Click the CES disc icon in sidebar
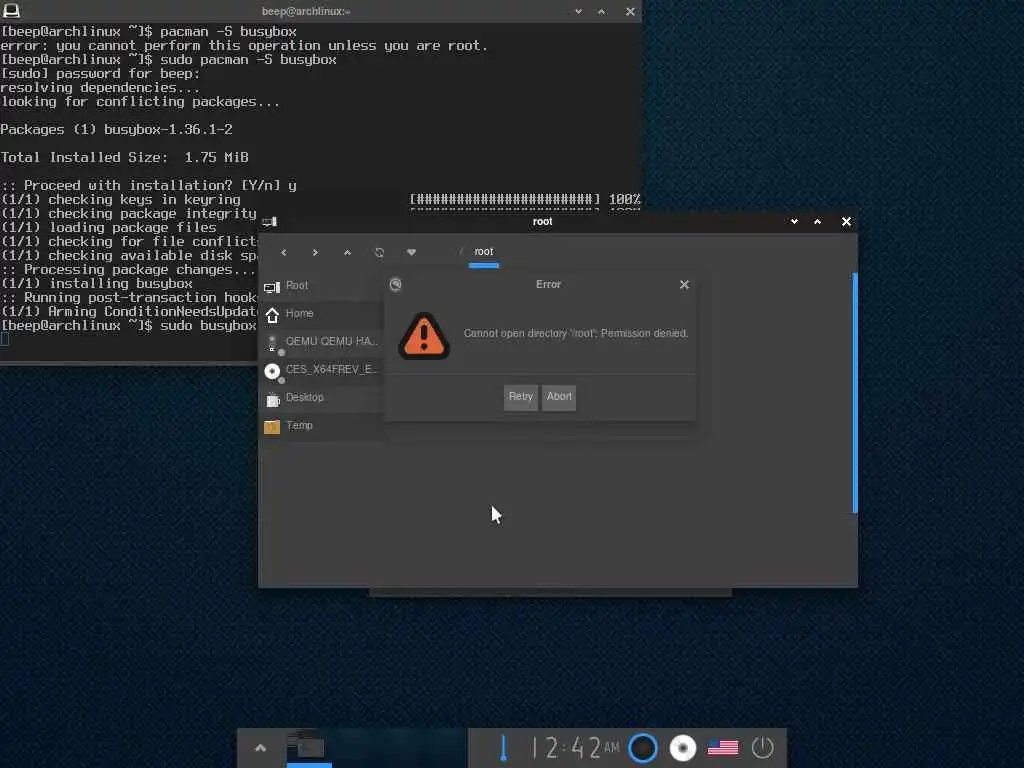The width and height of the screenshot is (1024, 768). pos(272,371)
